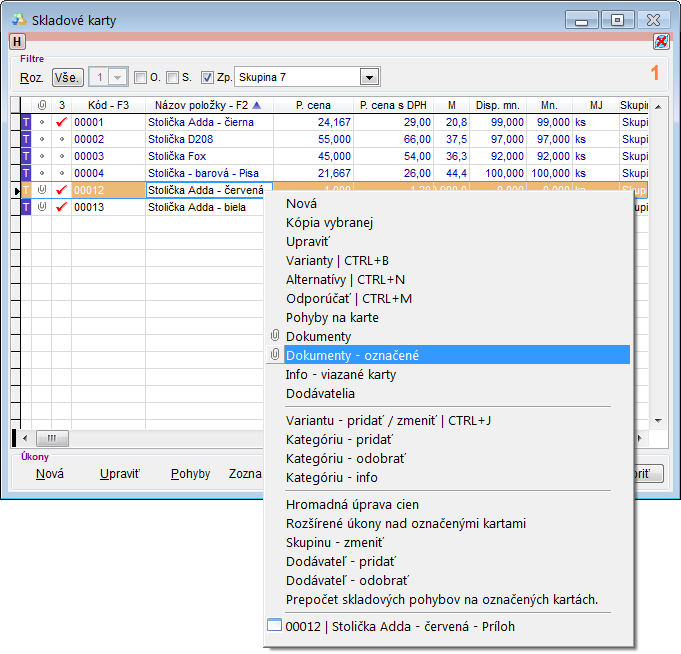Viewport: 681px width, 654px height.
Task: Select the row Stolička - barová - Pisa
Action: coord(334,173)
